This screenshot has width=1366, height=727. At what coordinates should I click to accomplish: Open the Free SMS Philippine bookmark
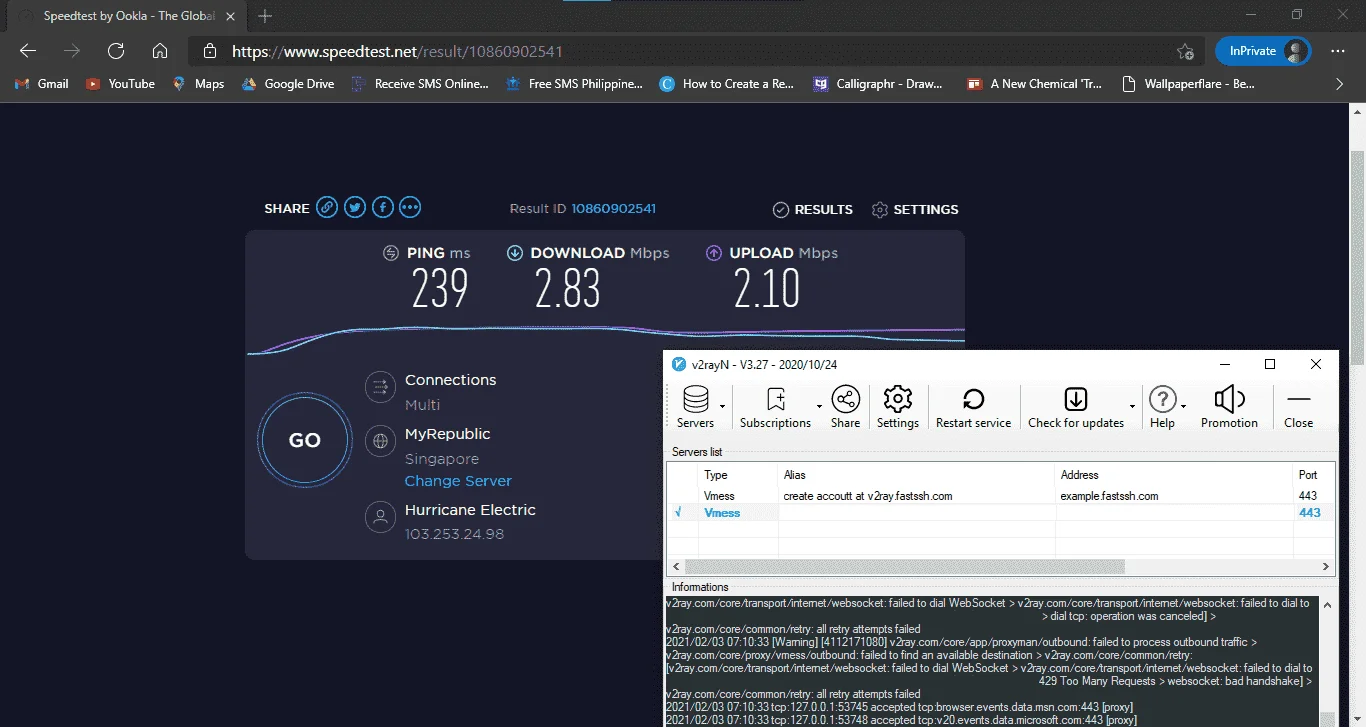click(x=574, y=84)
